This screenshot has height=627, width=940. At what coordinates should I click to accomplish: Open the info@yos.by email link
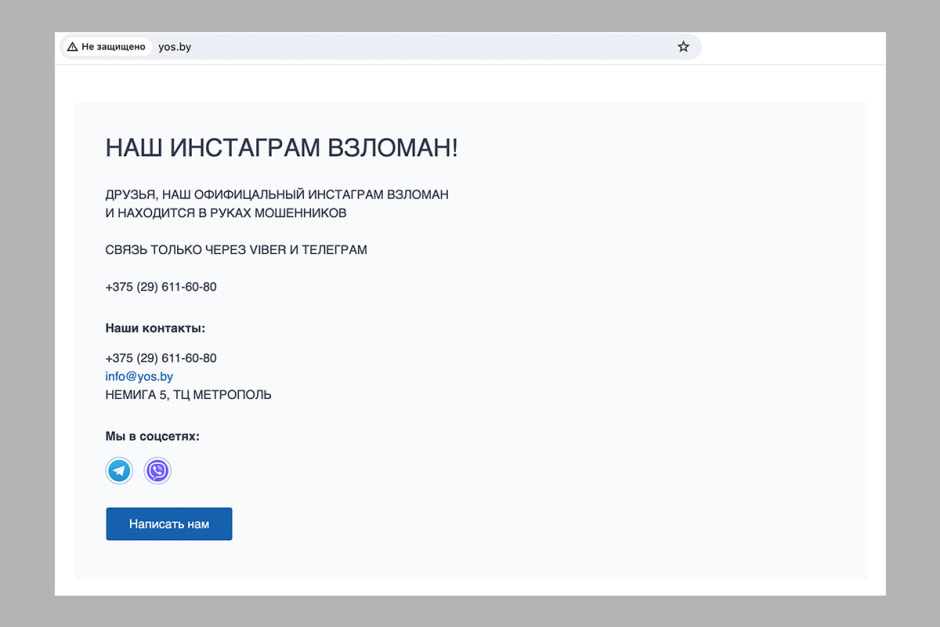139,377
